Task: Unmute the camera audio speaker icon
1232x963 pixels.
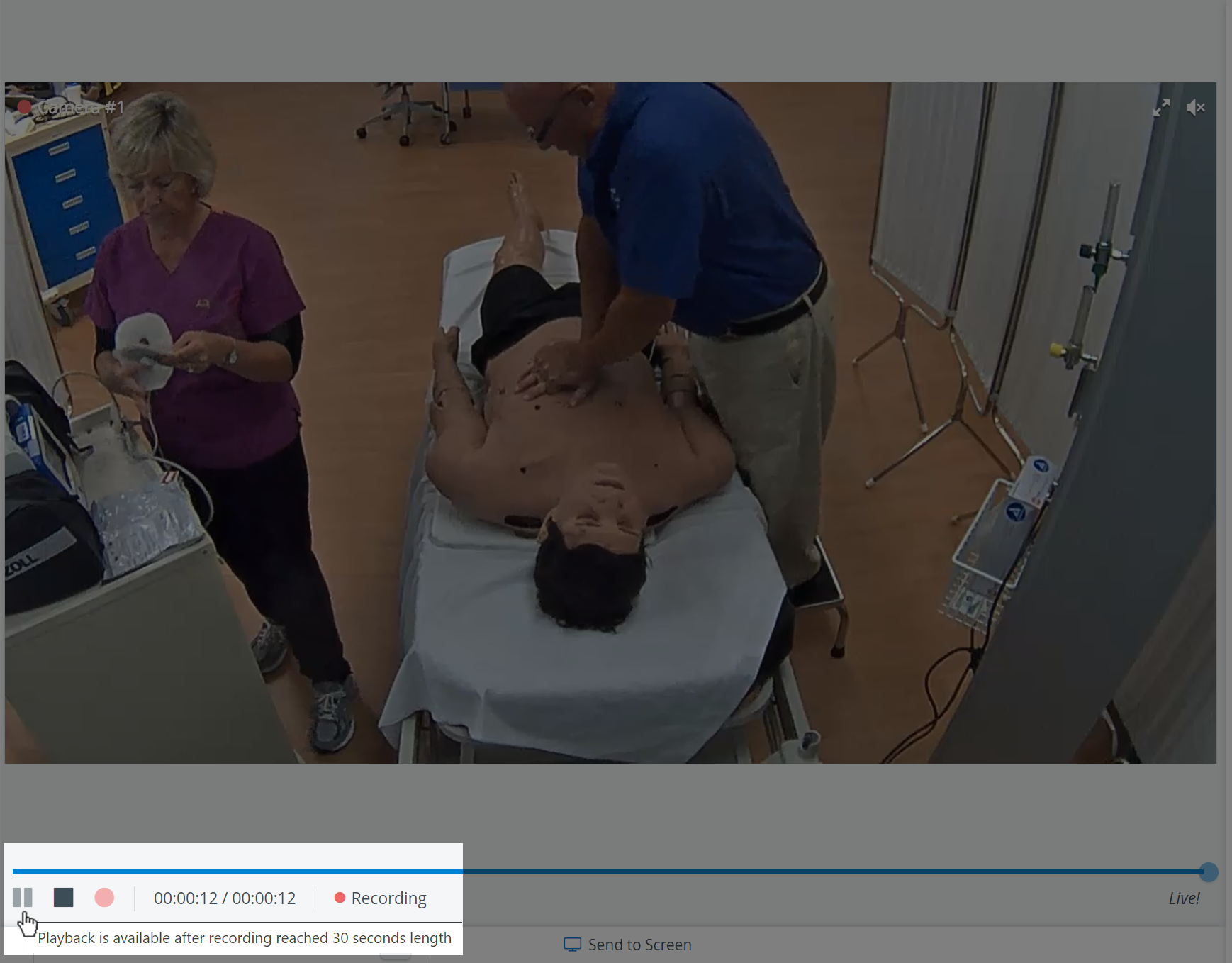Action: pyautogui.click(x=1196, y=108)
